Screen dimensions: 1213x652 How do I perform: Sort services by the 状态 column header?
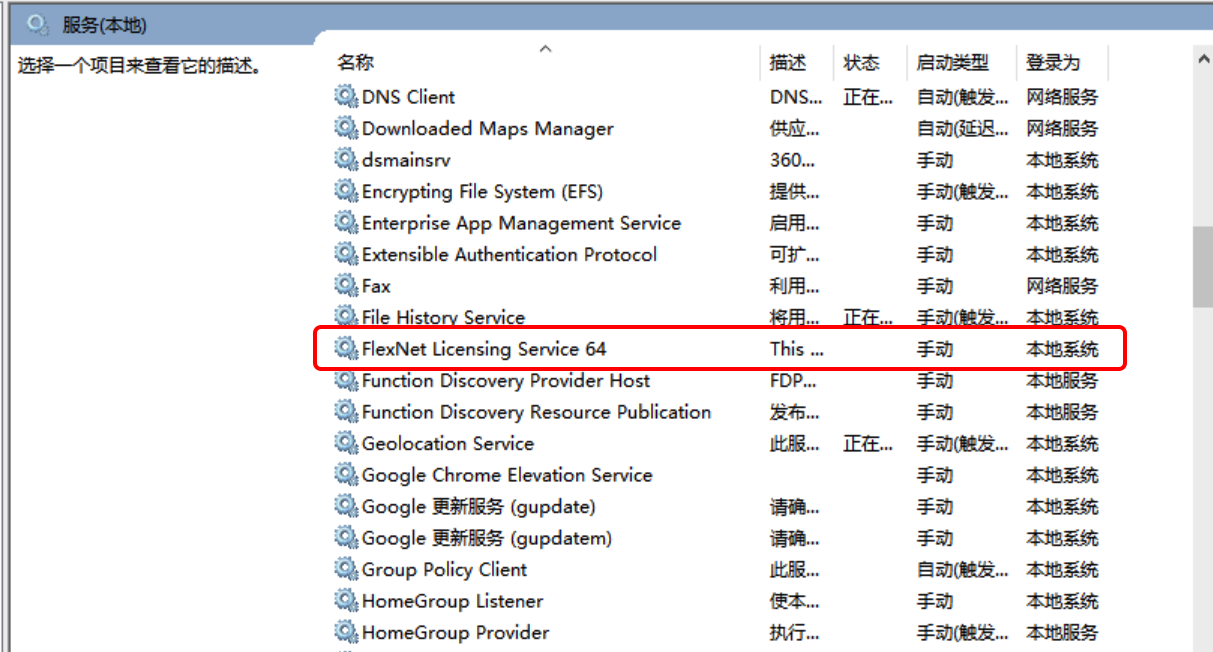coord(861,62)
